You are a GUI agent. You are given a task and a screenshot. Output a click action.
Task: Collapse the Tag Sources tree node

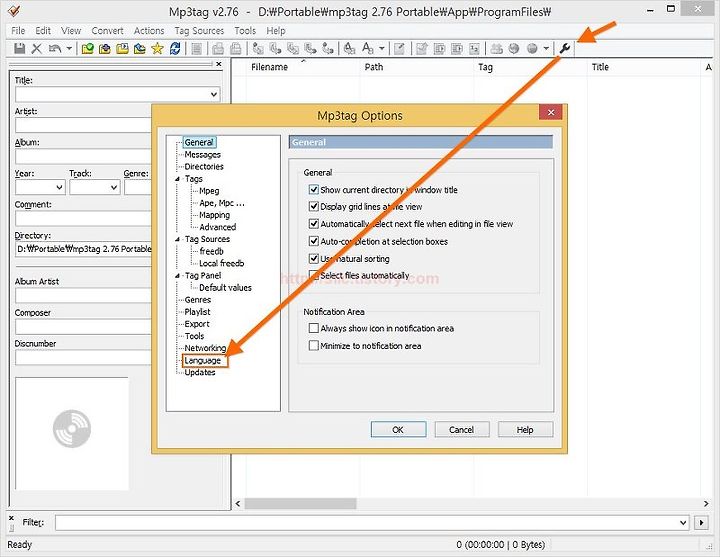tap(177, 239)
